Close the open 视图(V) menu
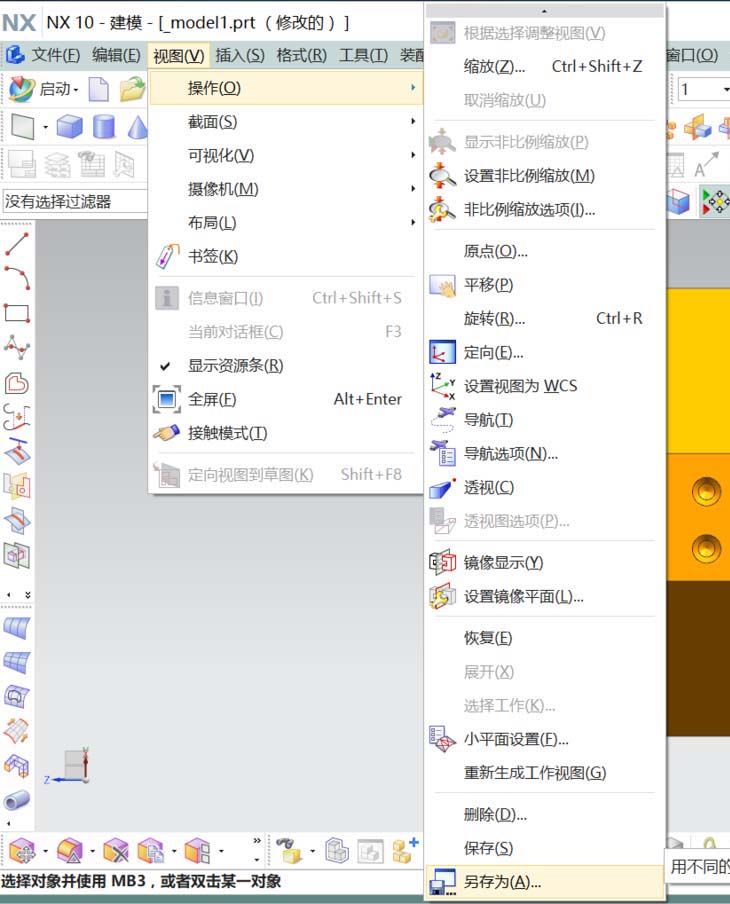This screenshot has height=904, width=730. coord(178,56)
